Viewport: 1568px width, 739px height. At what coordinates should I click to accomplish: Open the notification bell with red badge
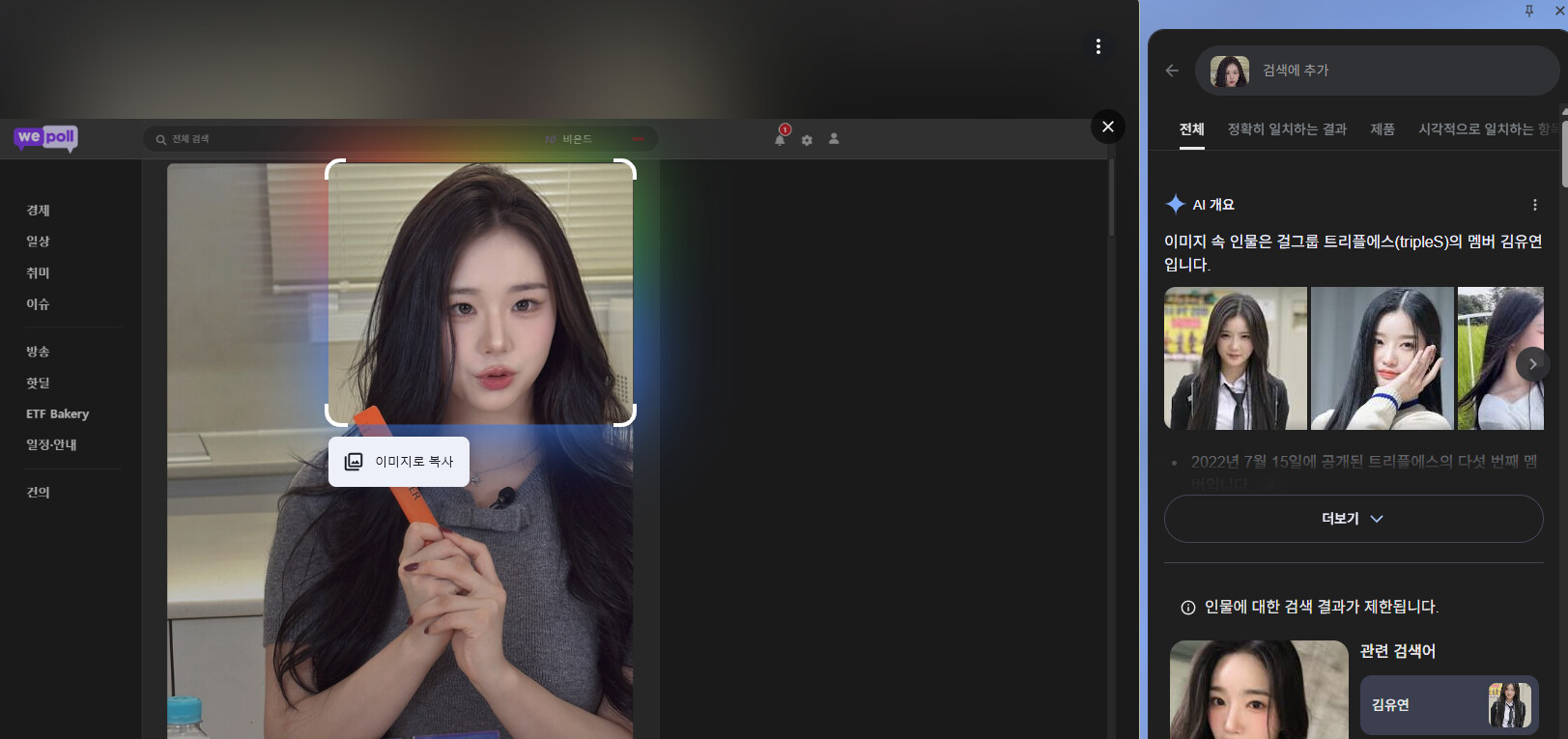click(781, 137)
